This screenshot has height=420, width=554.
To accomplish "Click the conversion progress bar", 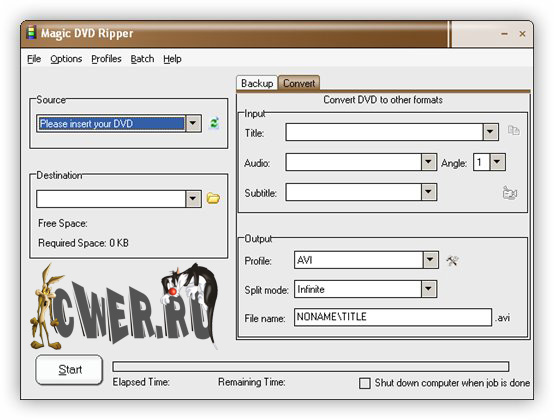I will tap(311, 366).
